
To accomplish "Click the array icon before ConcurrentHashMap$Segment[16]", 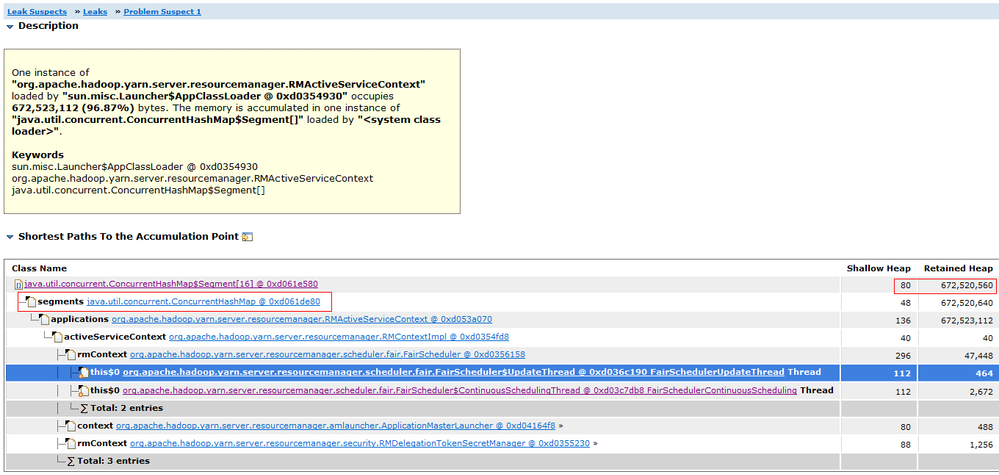I will (18, 284).
